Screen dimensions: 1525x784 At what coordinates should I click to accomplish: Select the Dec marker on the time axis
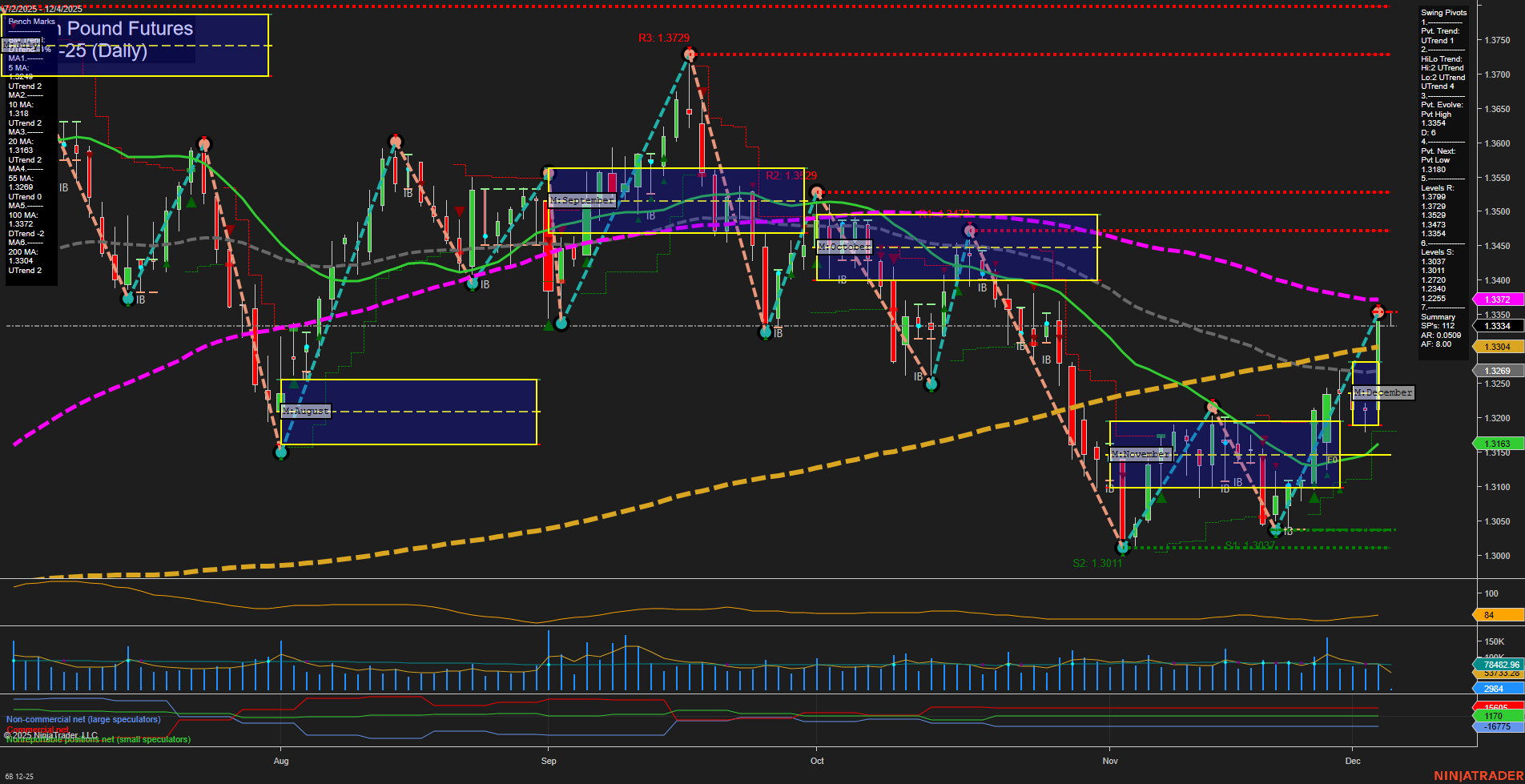[1353, 761]
